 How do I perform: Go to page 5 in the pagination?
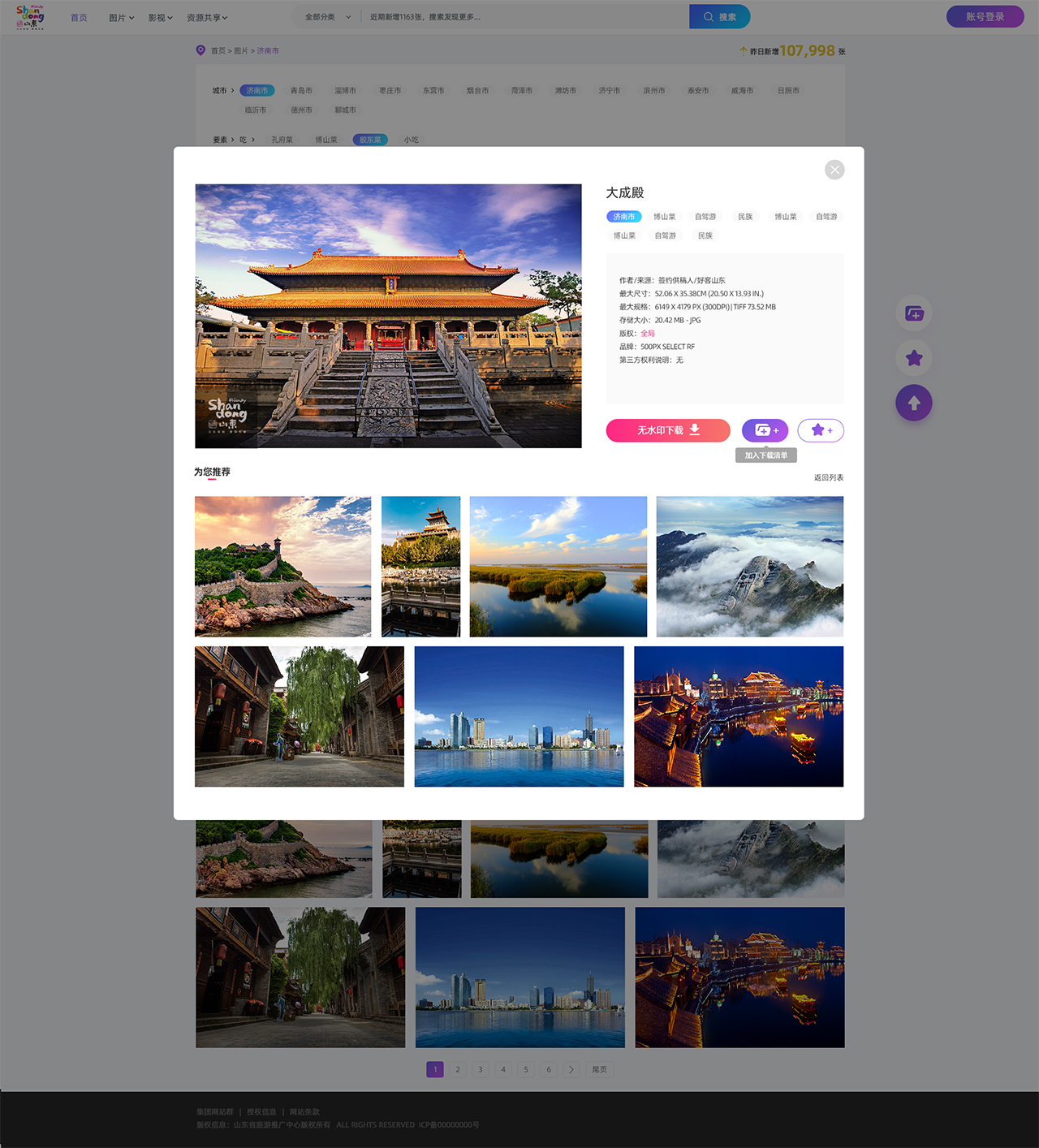coord(526,1069)
